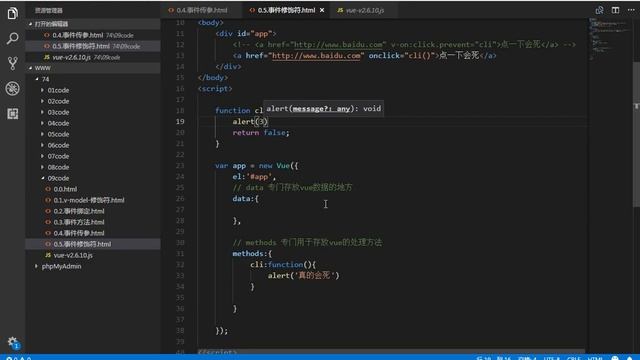Split the editor to the right
640x360 pixels.
[x=615, y=10]
